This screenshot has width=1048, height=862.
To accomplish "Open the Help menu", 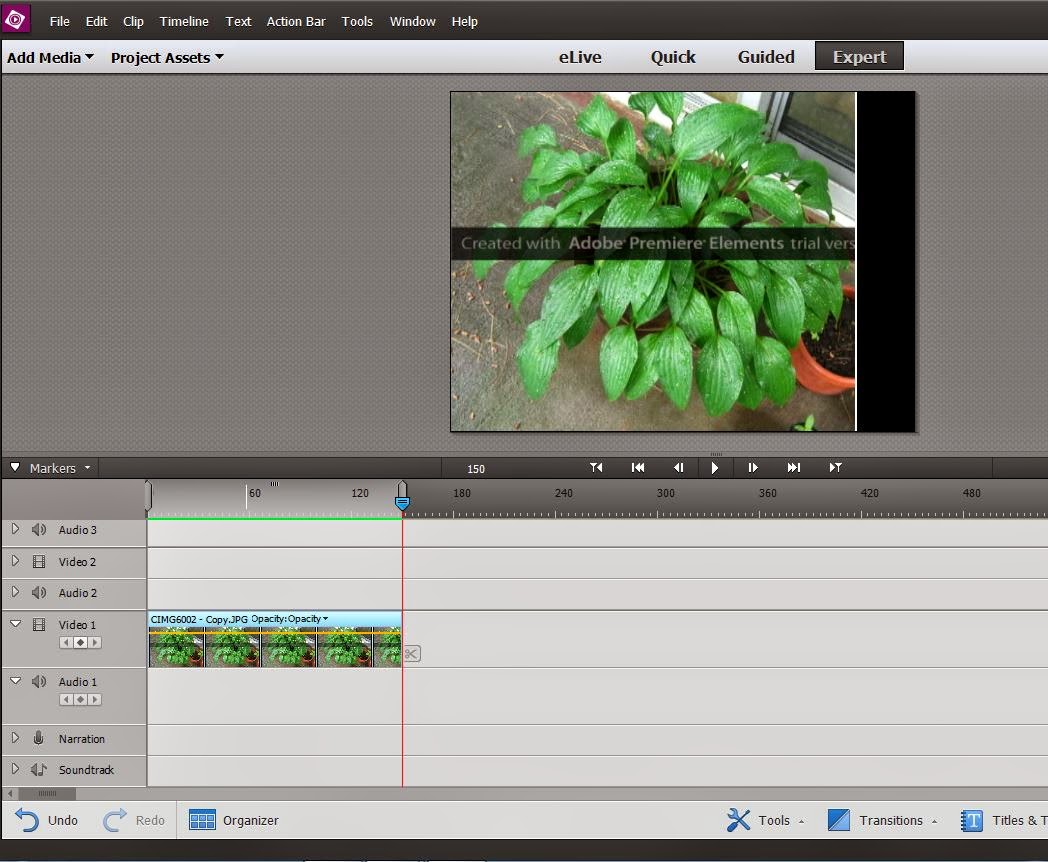I will point(465,21).
